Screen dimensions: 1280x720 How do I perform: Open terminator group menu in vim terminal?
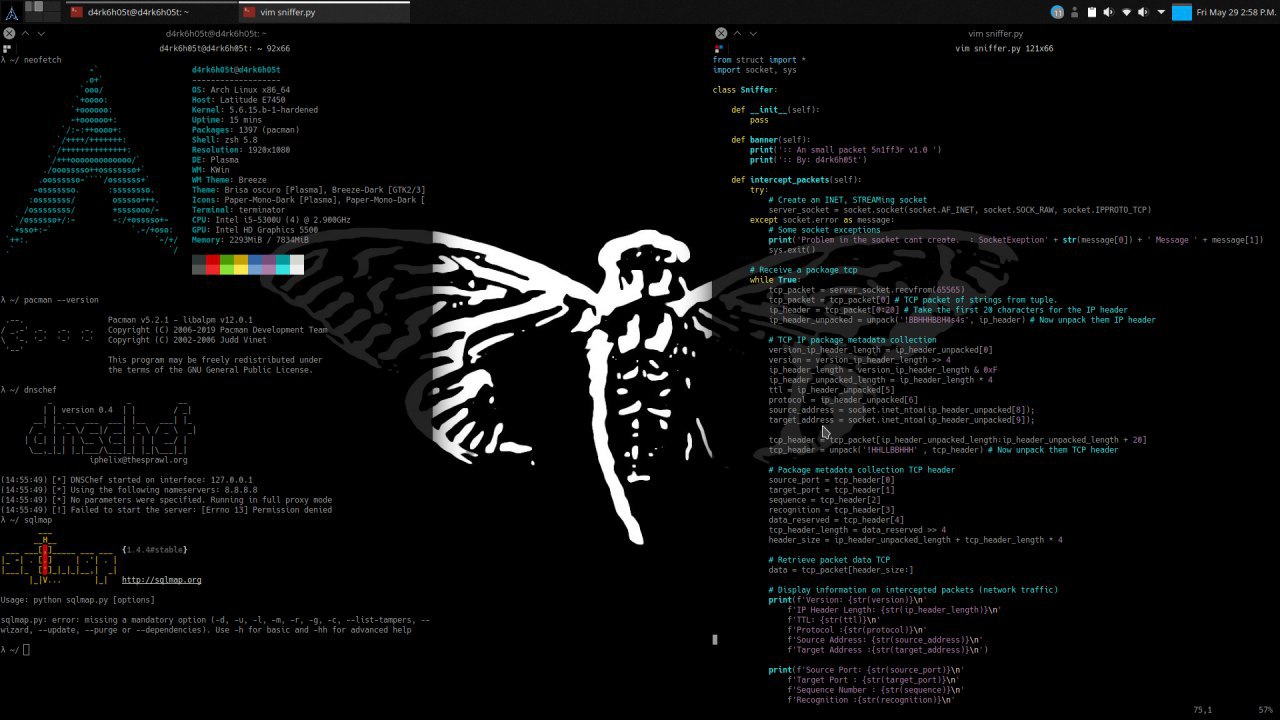point(720,48)
